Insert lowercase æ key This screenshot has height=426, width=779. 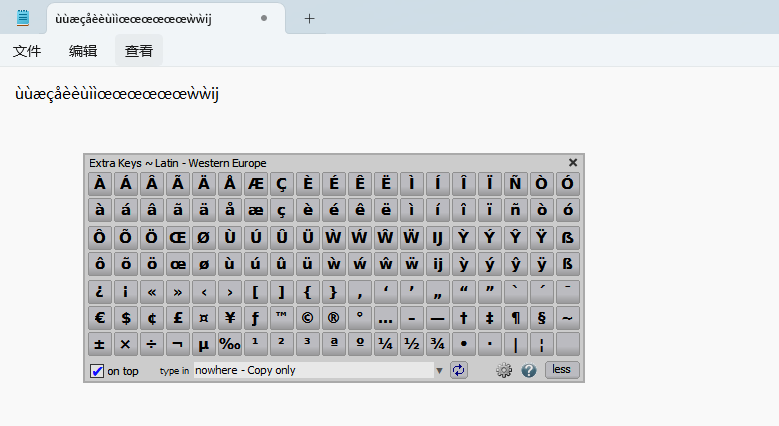click(x=256, y=210)
